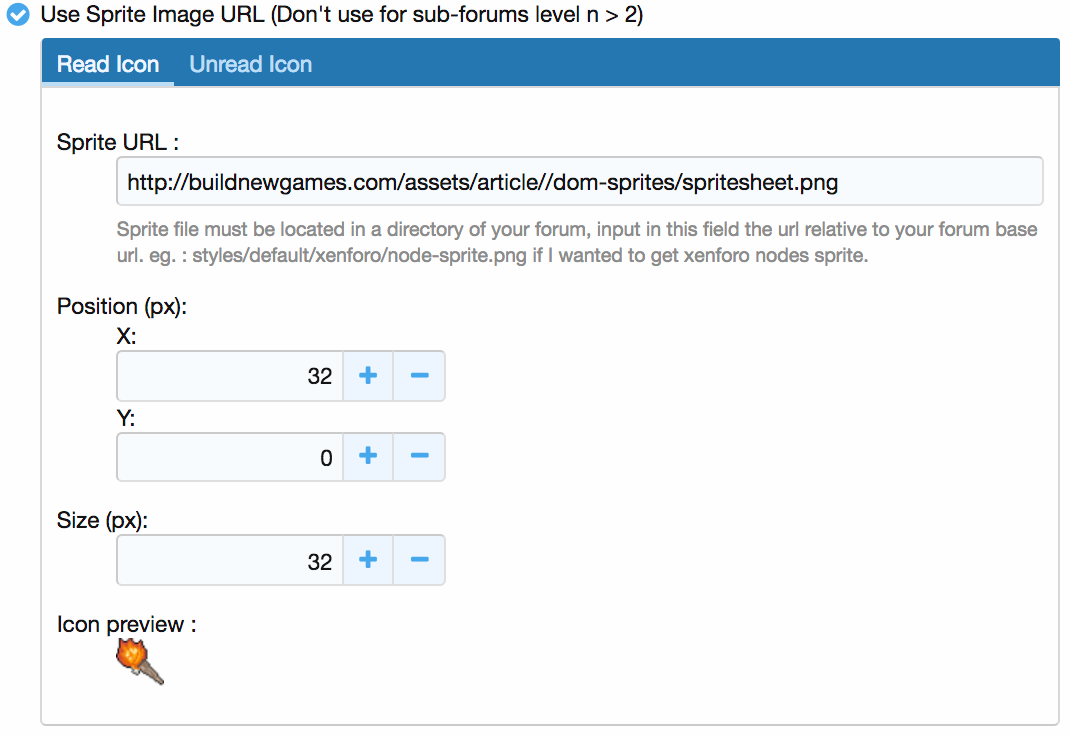Click the "Position (px):" label
The image size is (1070, 736).
tap(122, 306)
